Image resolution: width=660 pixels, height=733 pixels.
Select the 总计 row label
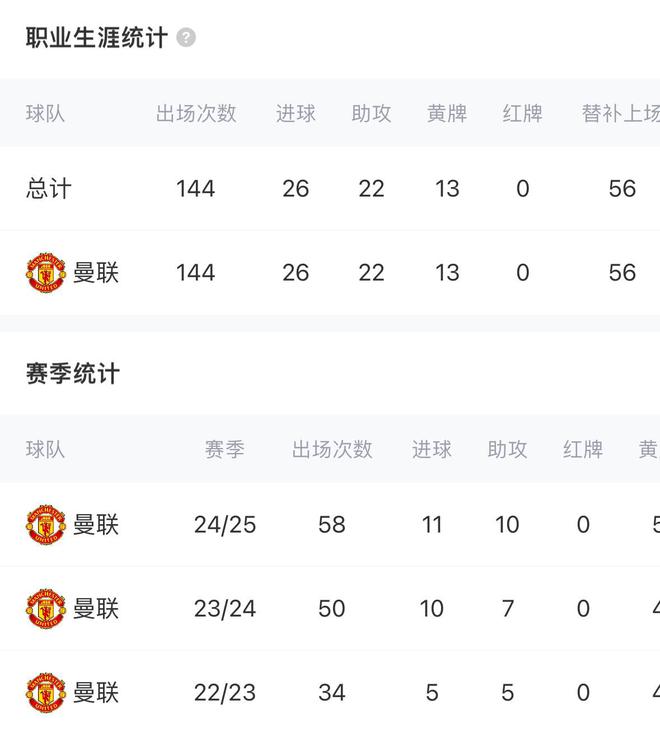(x=48, y=188)
